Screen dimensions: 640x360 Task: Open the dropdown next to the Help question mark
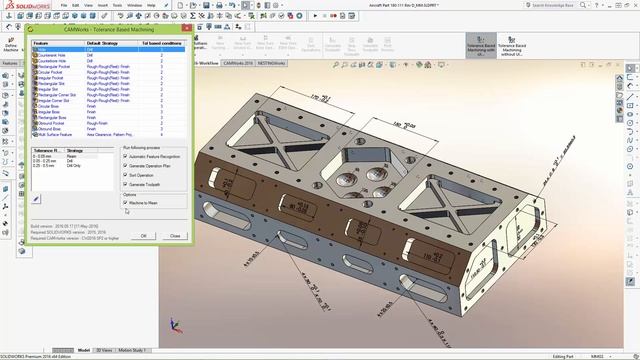point(602,5)
